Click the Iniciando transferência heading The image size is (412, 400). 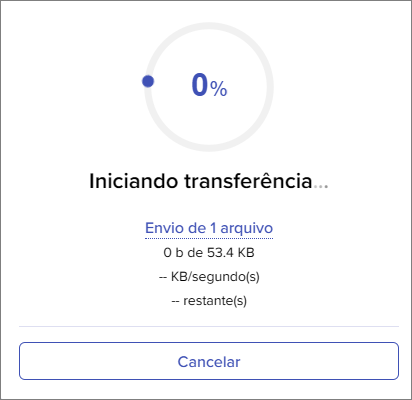(x=209, y=181)
